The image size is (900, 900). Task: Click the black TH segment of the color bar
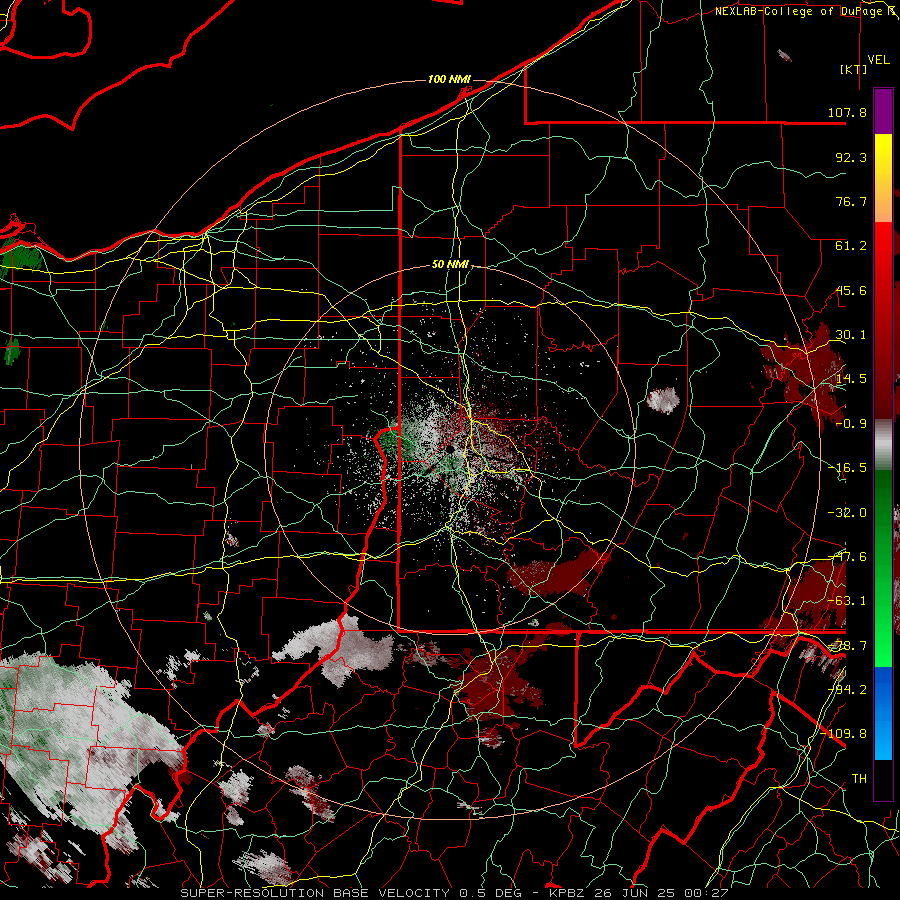[883, 779]
